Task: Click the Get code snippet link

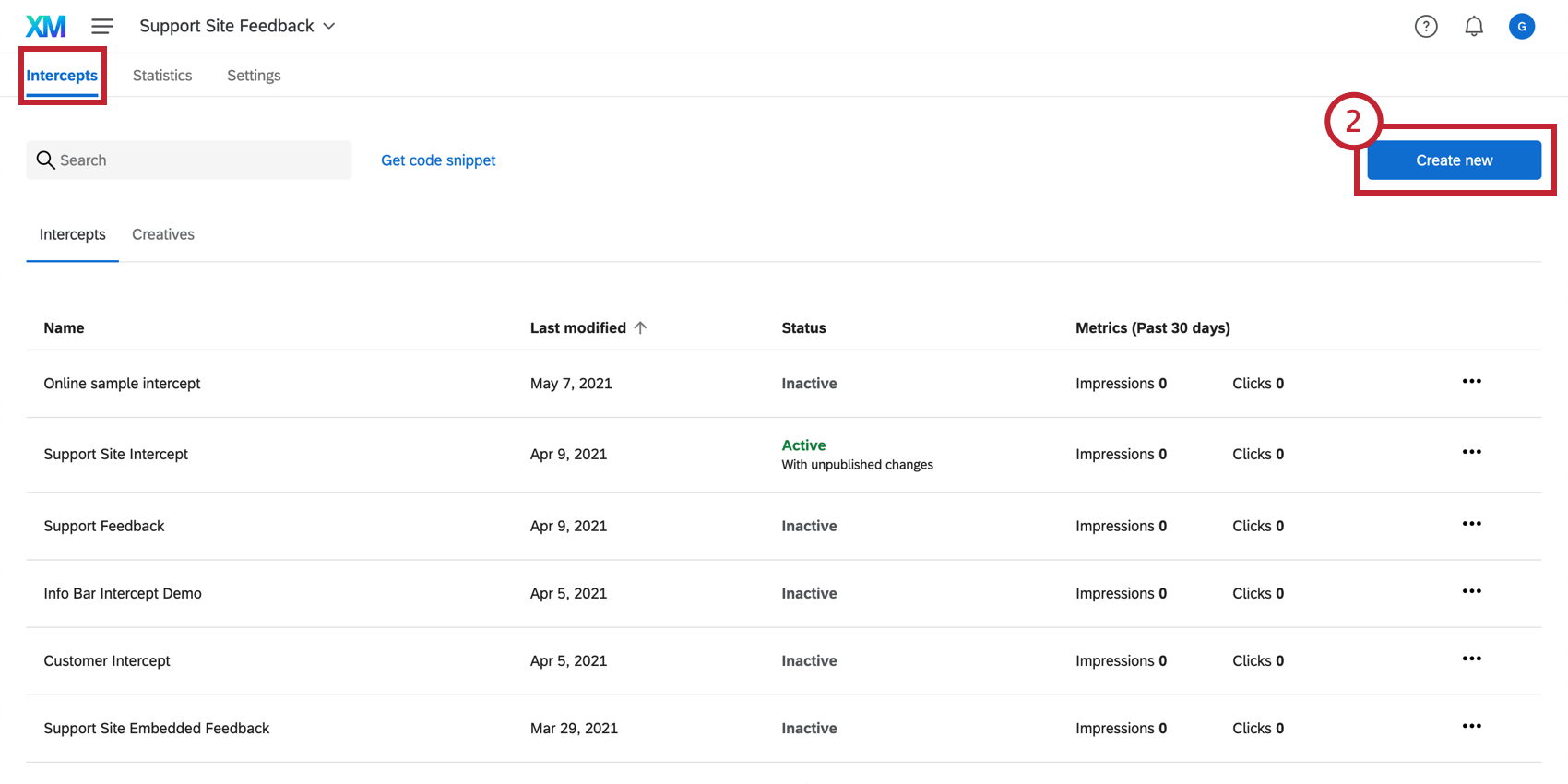Action: point(438,160)
